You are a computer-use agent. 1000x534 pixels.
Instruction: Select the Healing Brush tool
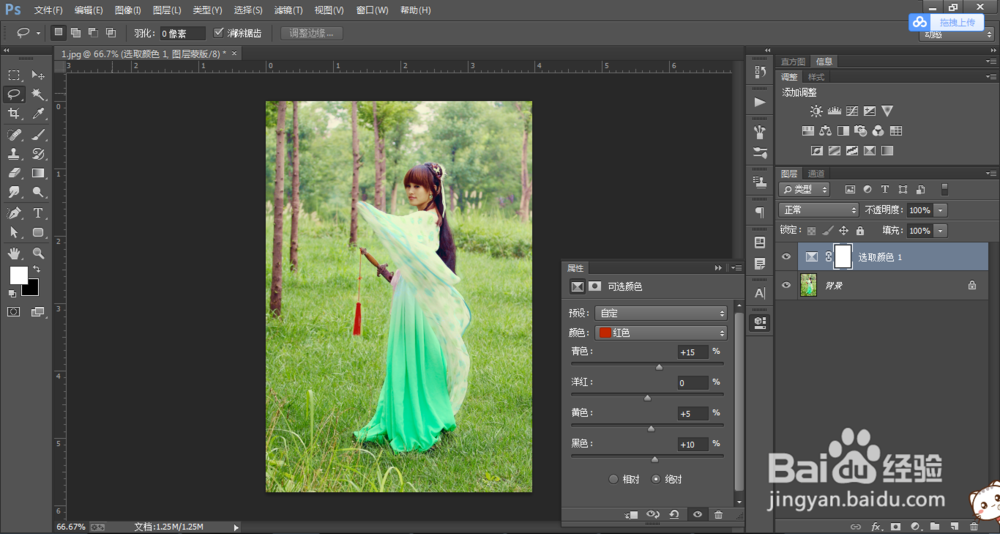(14, 135)
